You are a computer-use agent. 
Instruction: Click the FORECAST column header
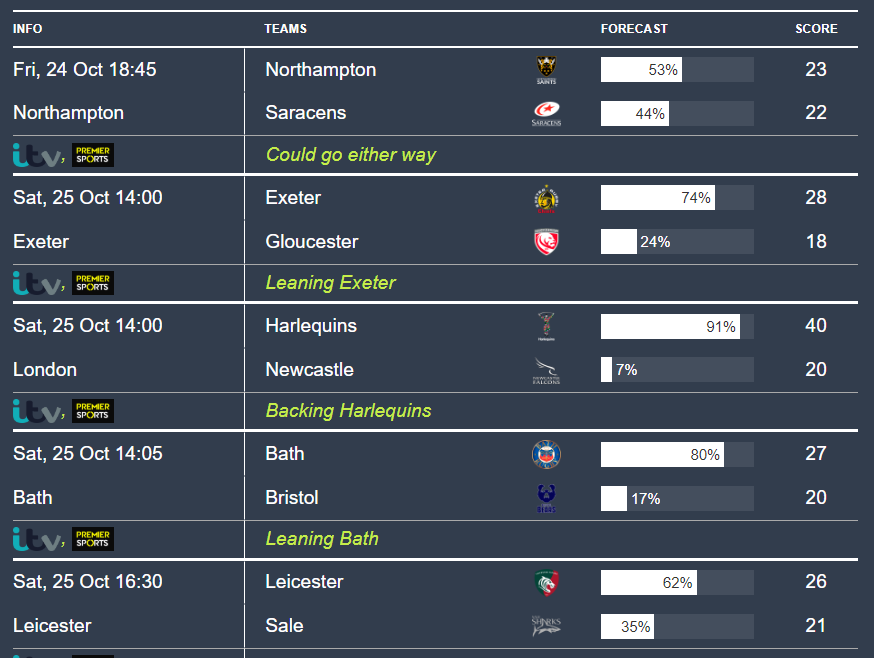tap(634, 29)
